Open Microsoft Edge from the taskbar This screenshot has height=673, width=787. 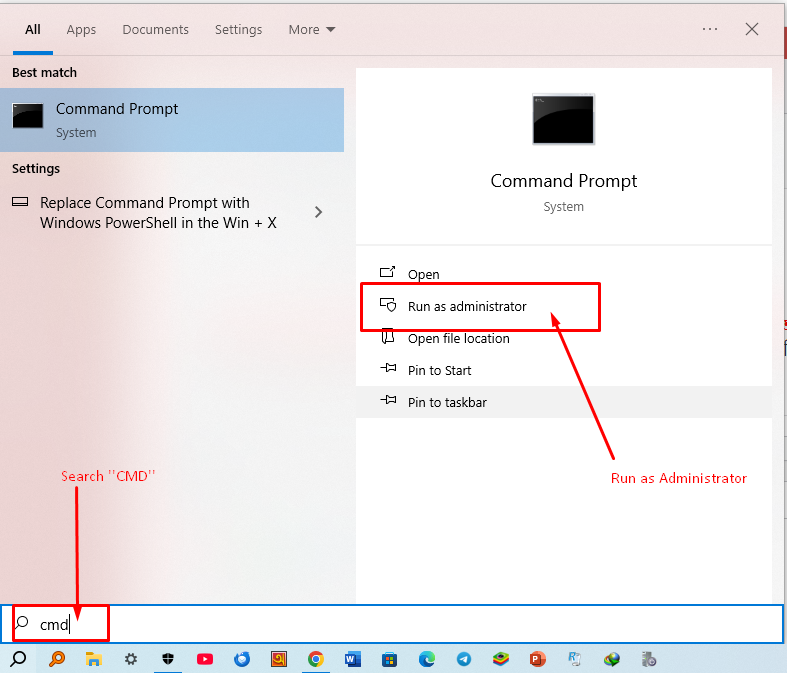[x=427, y=659]
